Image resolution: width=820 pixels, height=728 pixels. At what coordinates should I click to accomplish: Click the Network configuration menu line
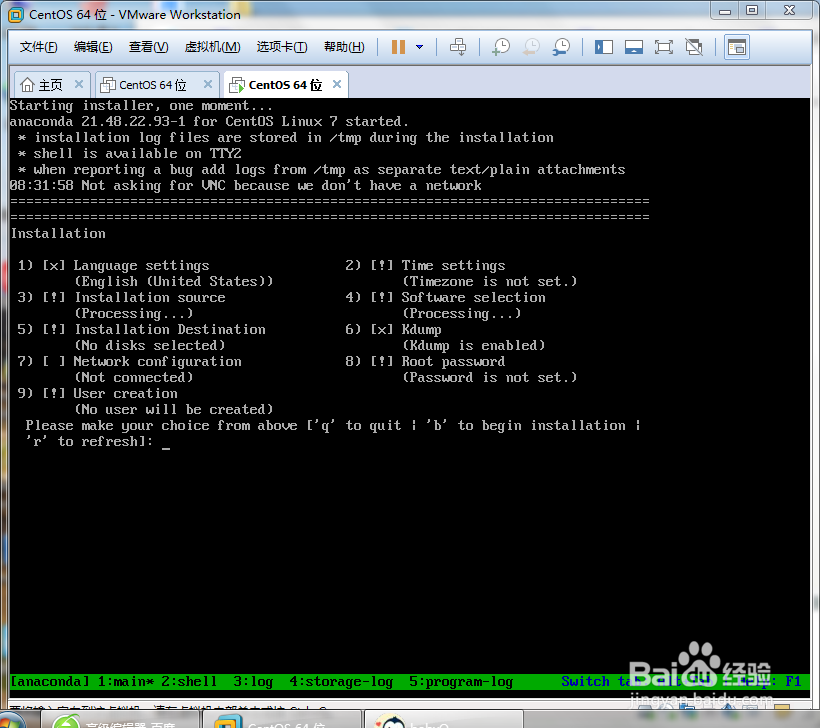pyautogui.click(x=129, y=361)
